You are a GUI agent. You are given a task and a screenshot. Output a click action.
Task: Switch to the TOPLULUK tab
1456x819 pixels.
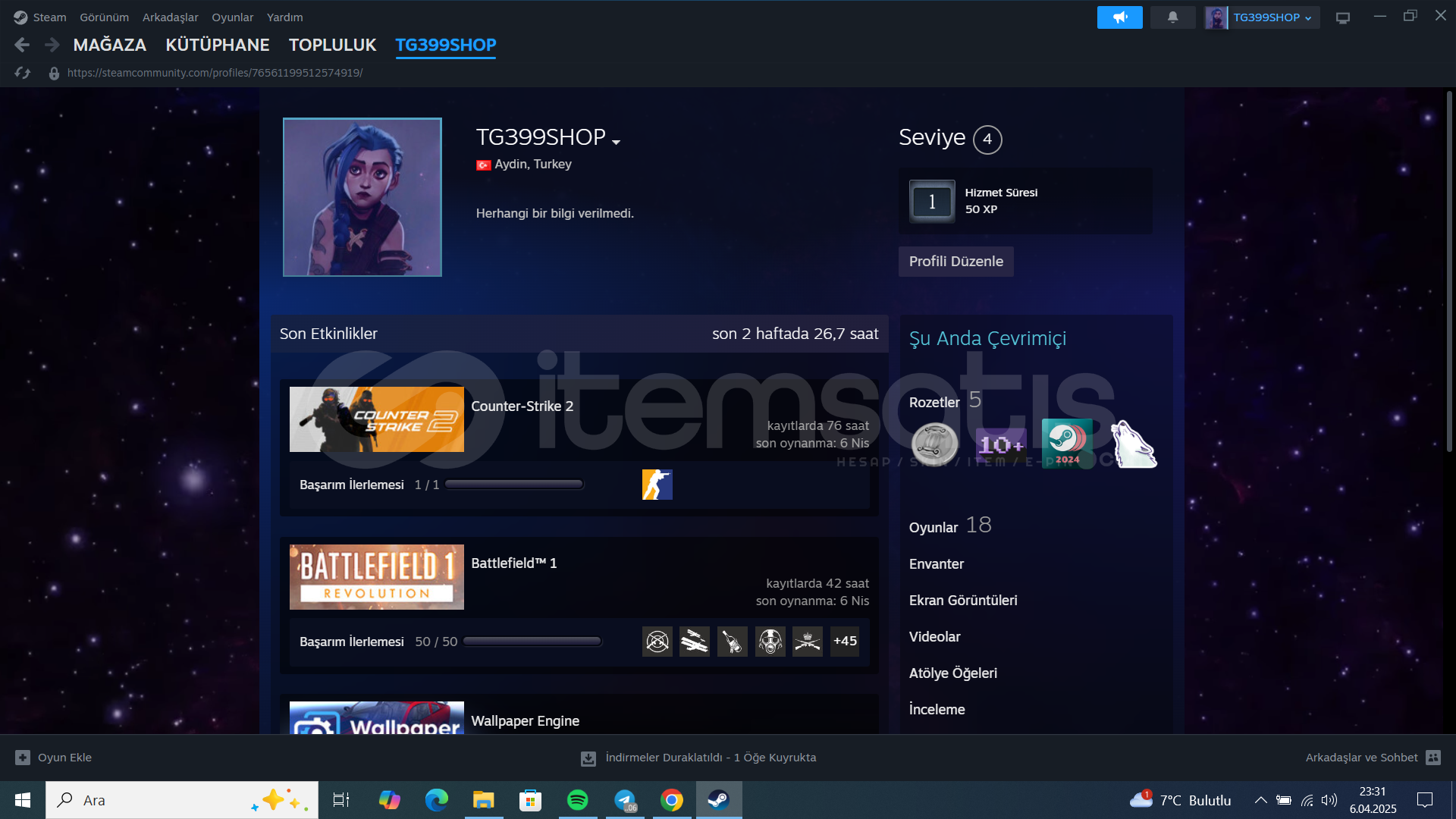tap(332, 45)
